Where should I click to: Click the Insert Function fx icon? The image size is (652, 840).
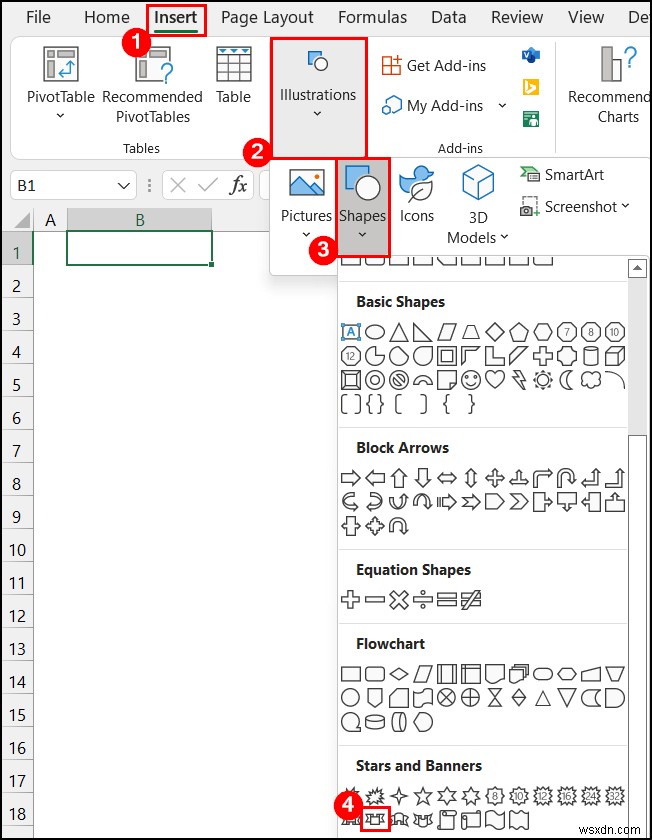[x=238, y=185]
